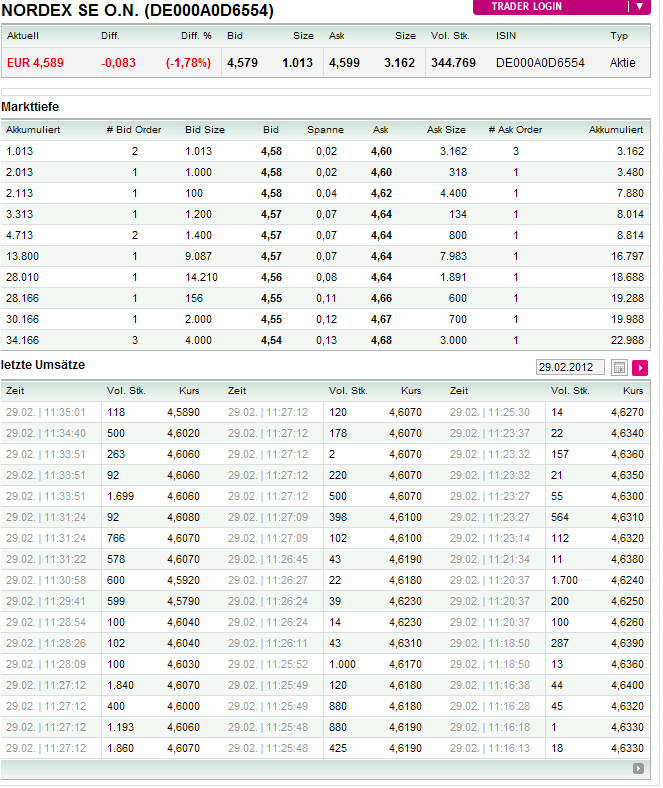Select trade time 29.02. | 11:35:01
Image resolution: width=663 pixels, height=788 pixels.
(x=46, y=413)
